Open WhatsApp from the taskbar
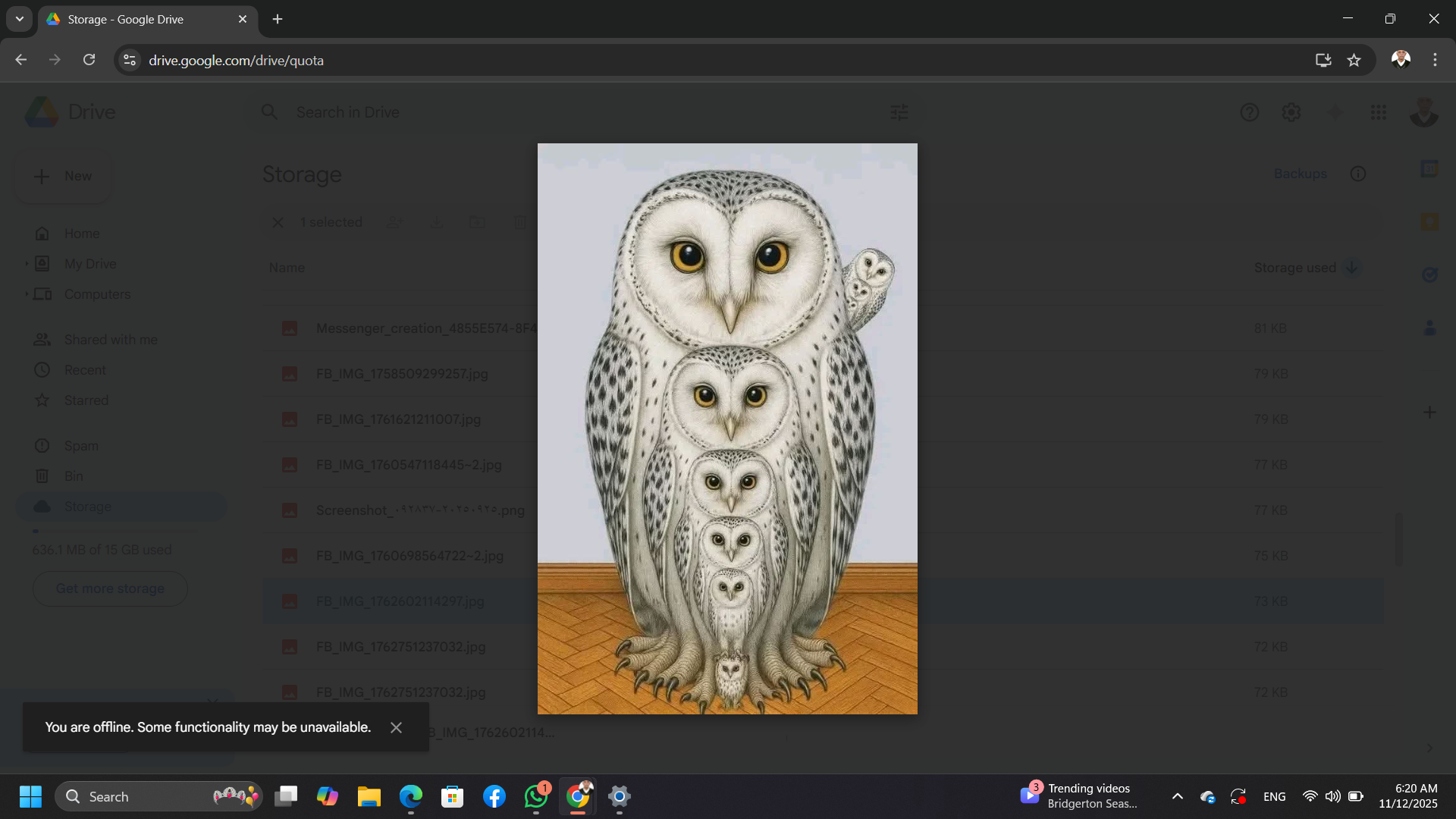1456x819 pixels. click(535, 796)
